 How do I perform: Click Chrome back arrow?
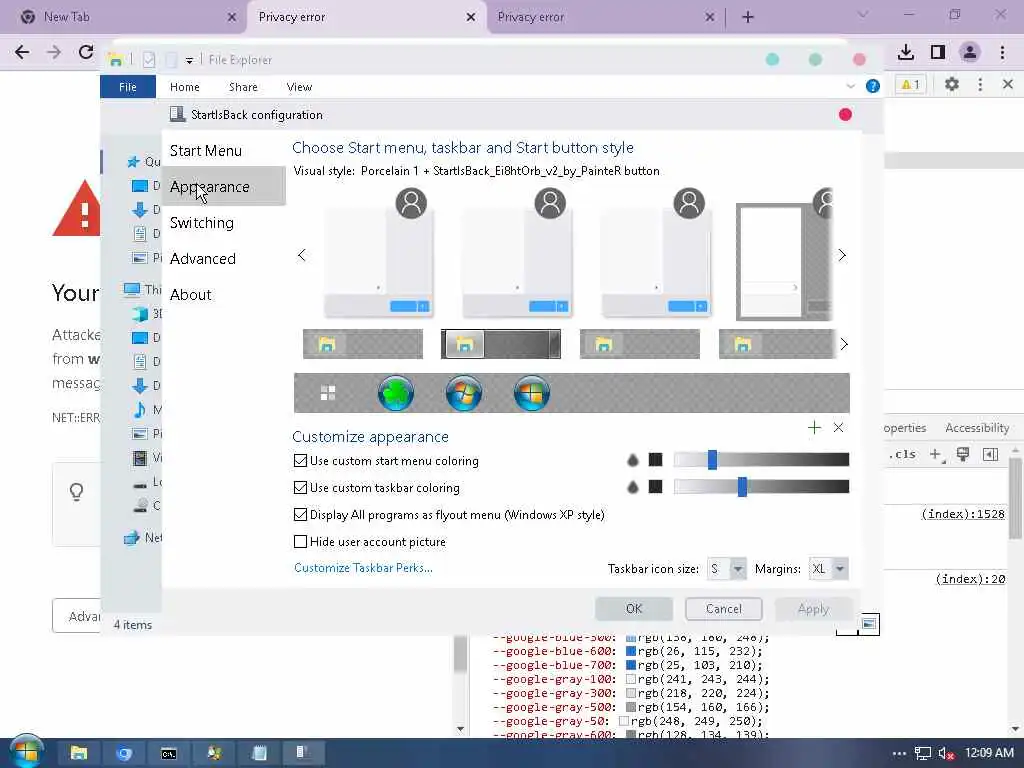point(22,52)
